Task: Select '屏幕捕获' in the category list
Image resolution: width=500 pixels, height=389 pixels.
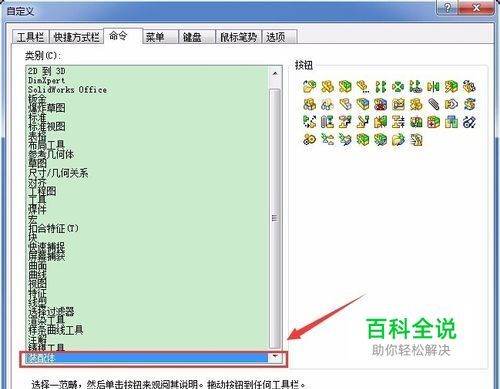Action: click(47, 256)
